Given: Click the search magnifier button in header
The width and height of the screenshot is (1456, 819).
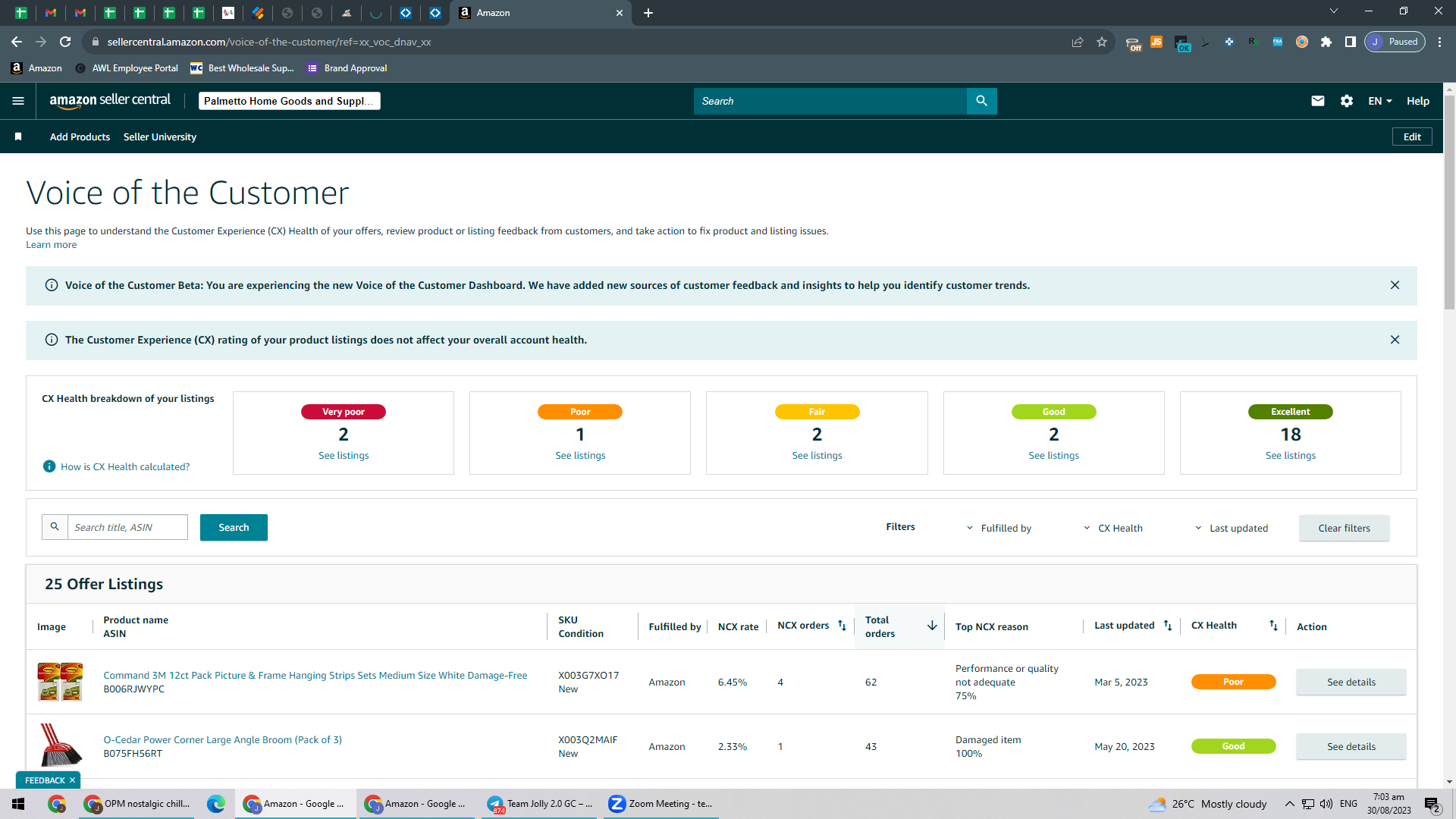Looking at the screenshot, I should 981,101.
